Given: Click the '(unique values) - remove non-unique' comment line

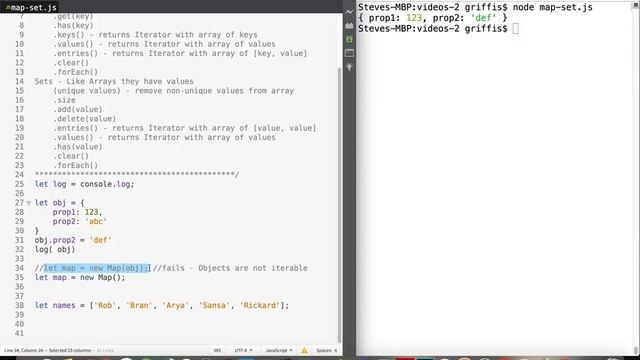Looking at the screenshot, I should point(173,91).
